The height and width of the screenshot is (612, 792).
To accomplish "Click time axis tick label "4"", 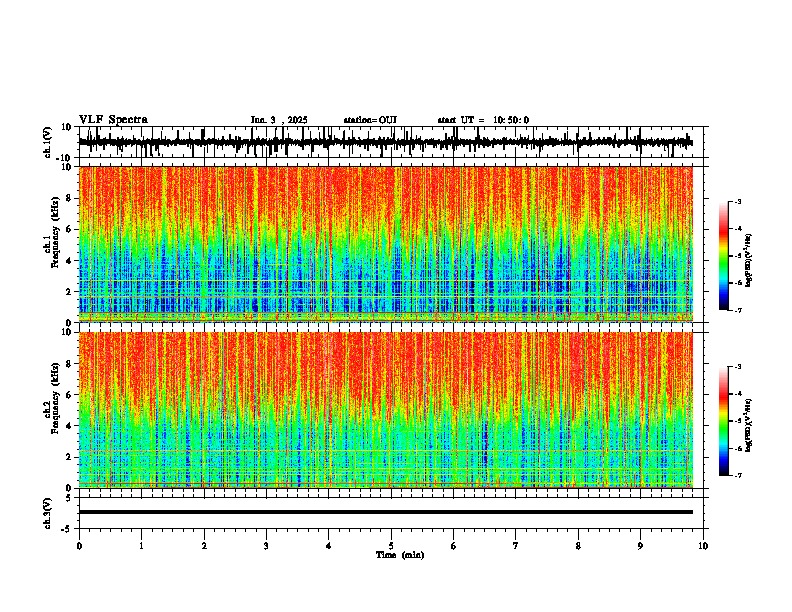I will 329,546.
